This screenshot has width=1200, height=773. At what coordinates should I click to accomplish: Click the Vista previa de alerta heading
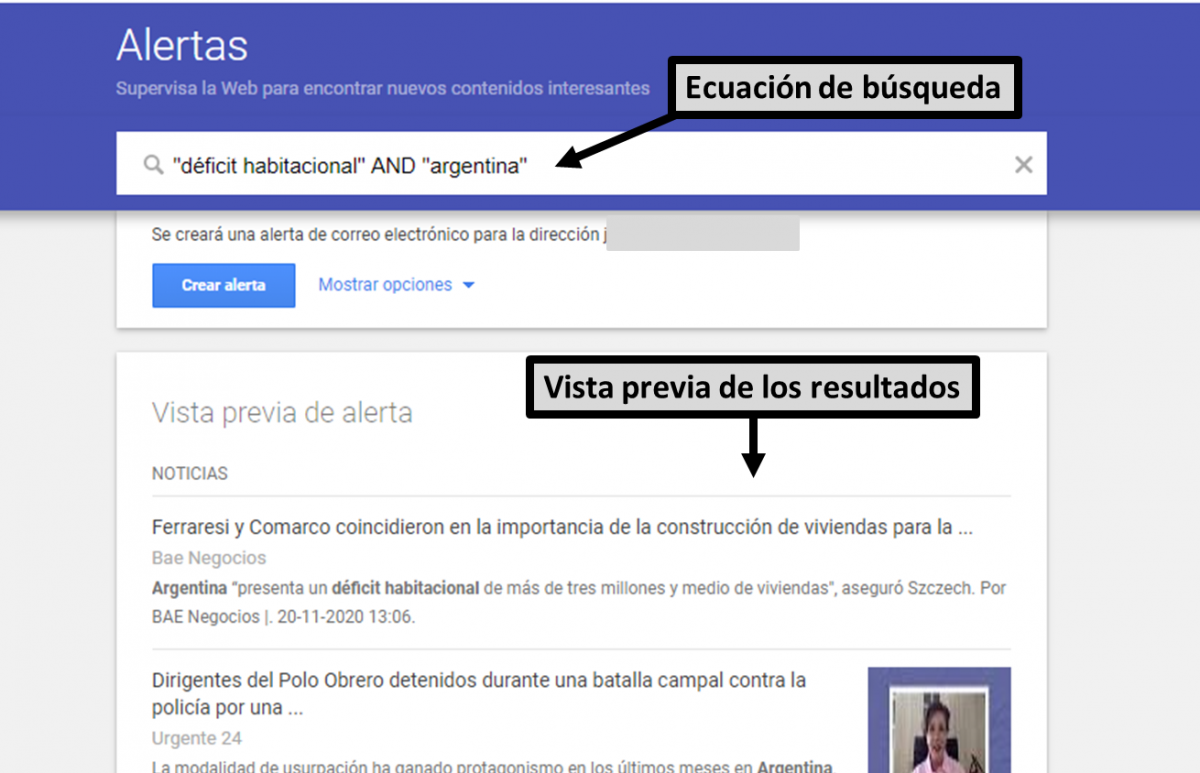(x=281, y=412)
